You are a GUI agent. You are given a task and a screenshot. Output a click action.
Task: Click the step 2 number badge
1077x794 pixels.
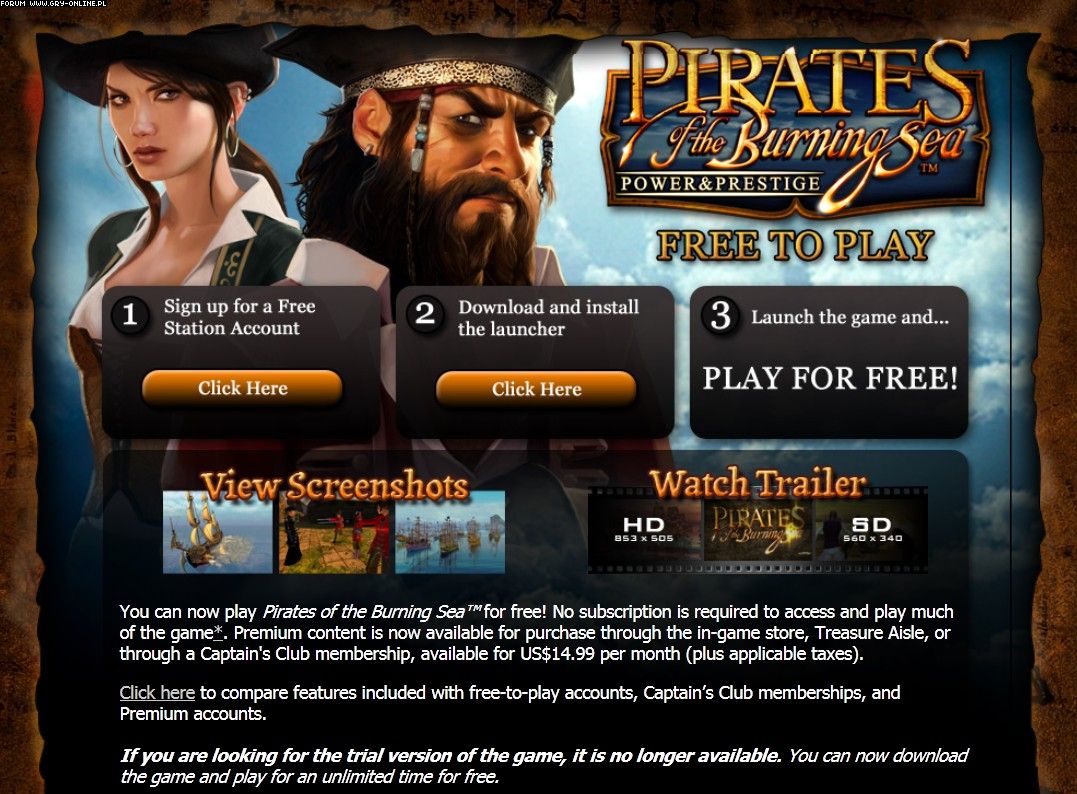click(425, 315)
